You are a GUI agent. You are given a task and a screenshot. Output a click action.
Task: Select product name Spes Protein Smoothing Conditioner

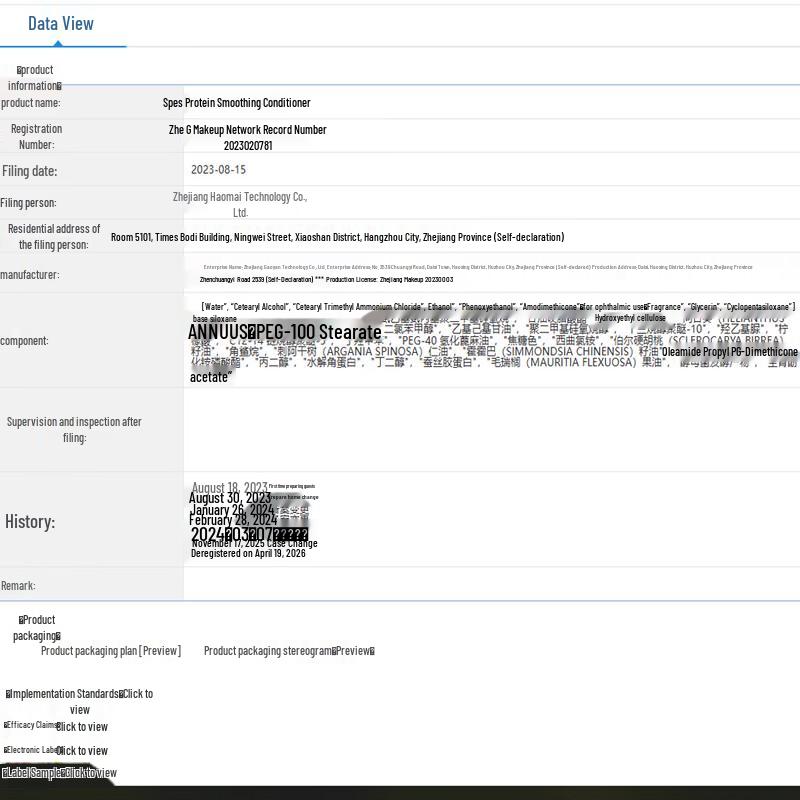pyautogui.click(x=237, y=103)
